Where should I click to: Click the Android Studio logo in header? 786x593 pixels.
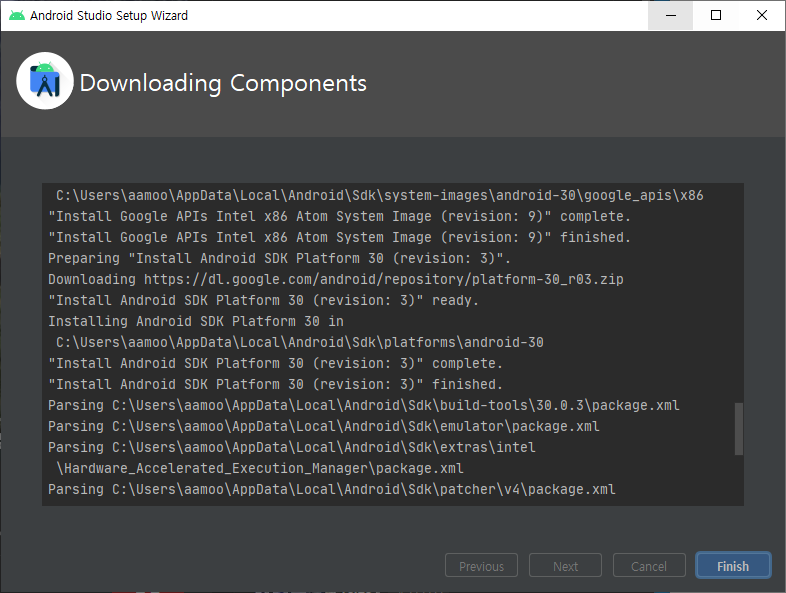45,81
